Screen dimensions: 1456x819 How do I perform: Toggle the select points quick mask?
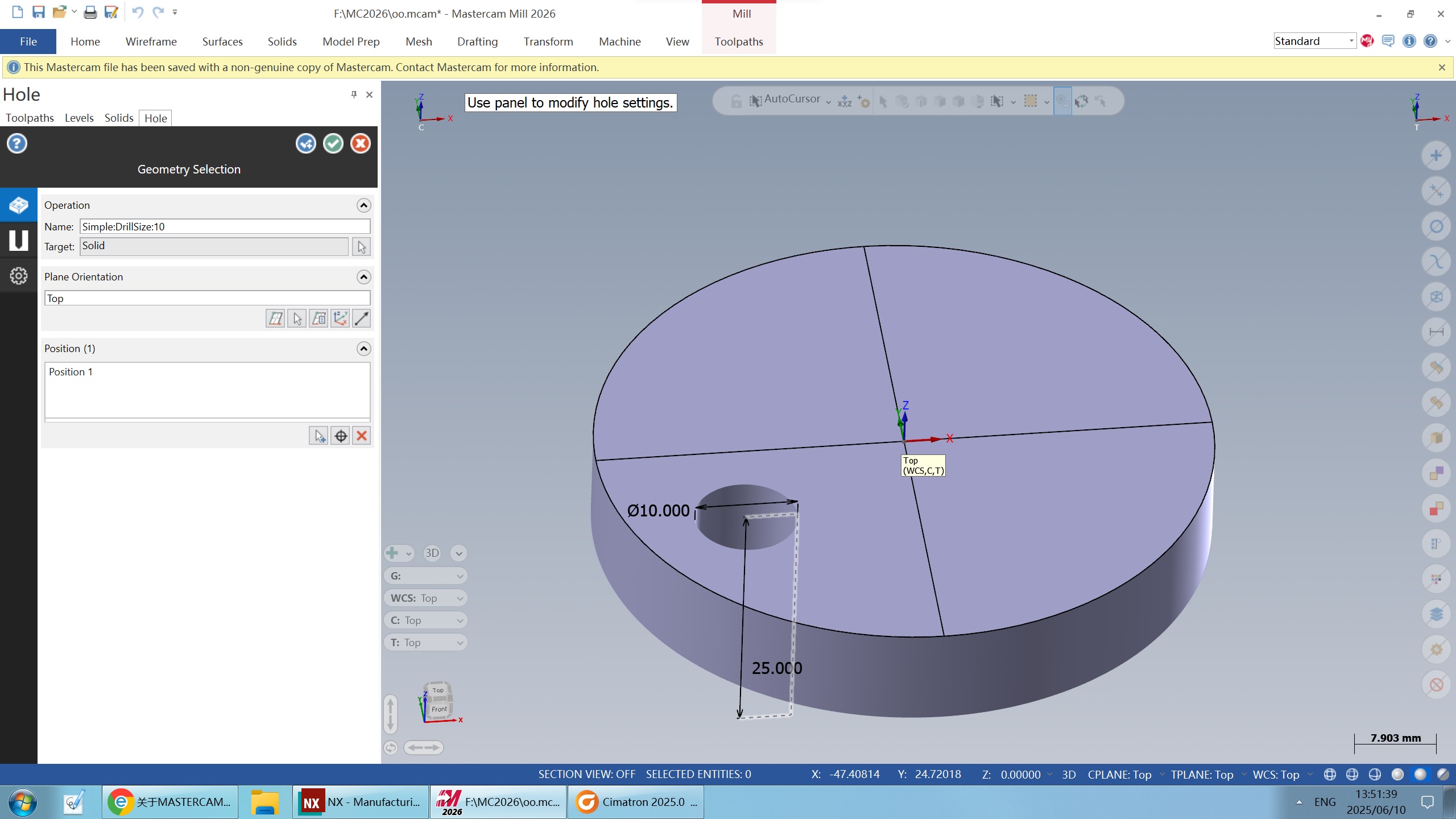(1436, 155)
